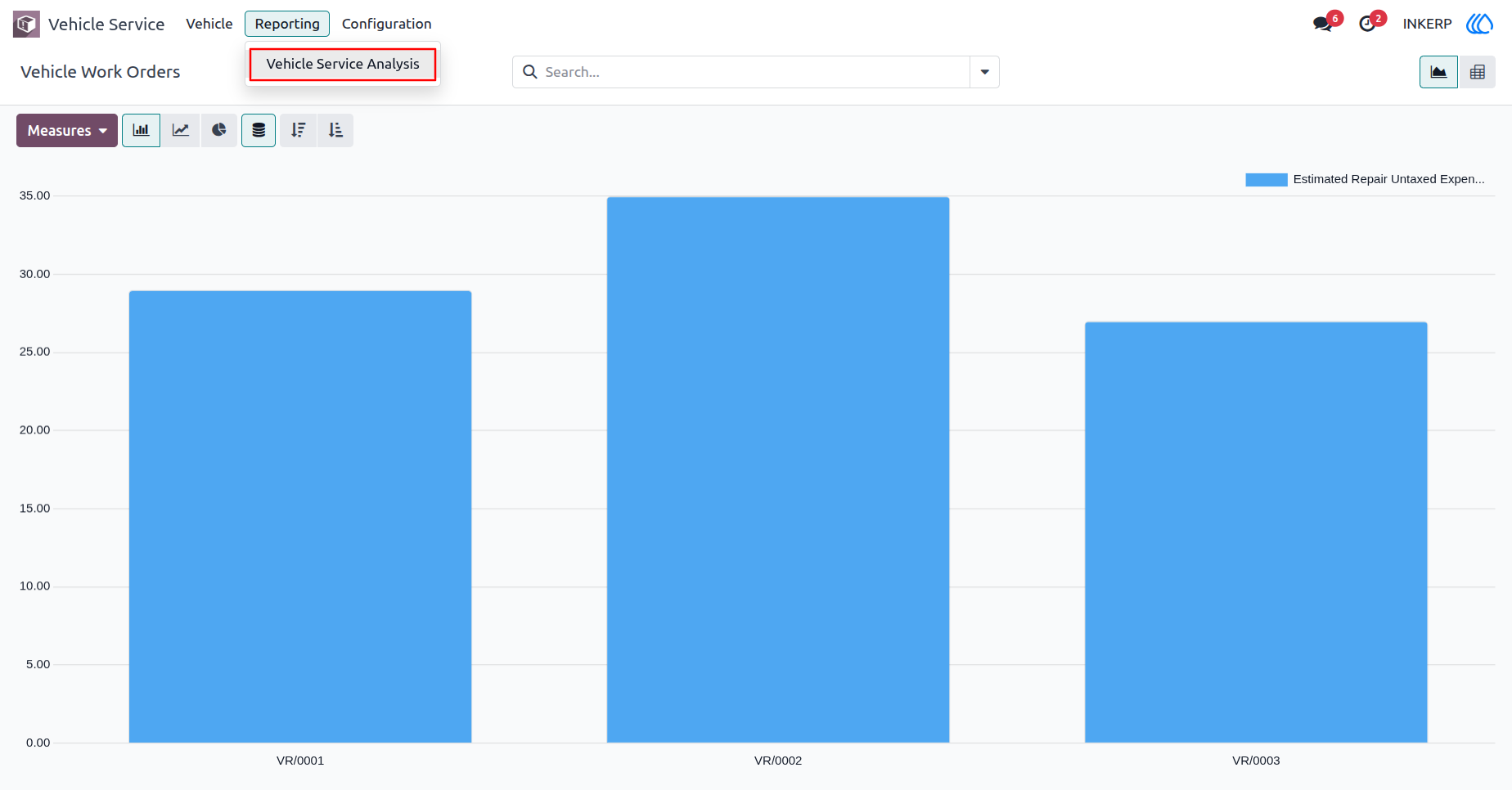
Task: Click the INKERP user name
Action: [1427, 24]
